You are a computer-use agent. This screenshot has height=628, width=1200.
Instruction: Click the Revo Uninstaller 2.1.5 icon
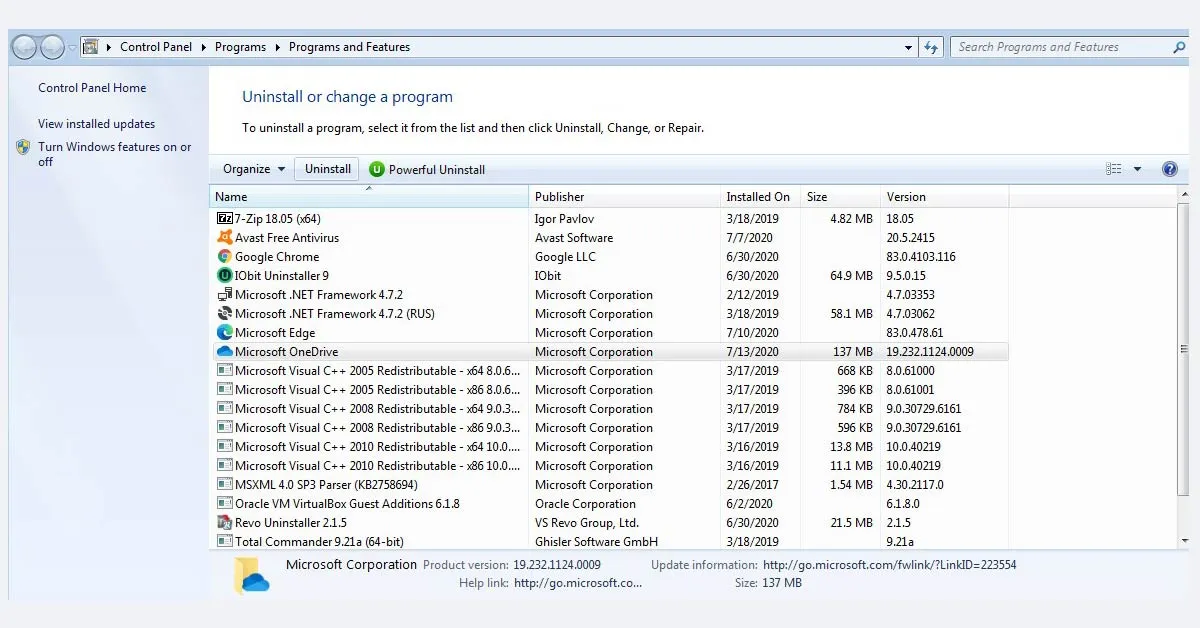click(225, 522)
